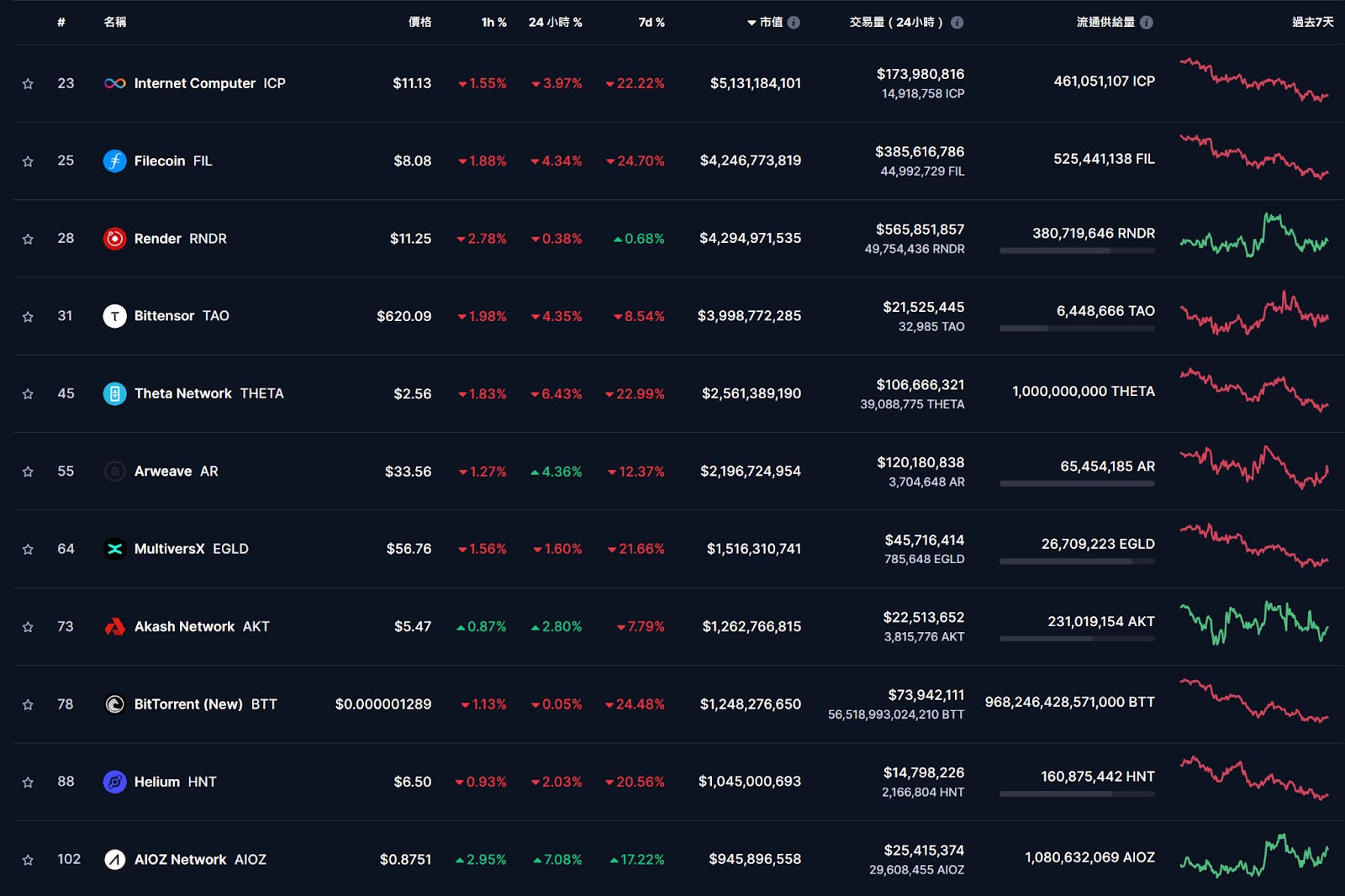Click BitTorrent price $0.000001289
1345x896 pixels.
click(x=383, y=704)
